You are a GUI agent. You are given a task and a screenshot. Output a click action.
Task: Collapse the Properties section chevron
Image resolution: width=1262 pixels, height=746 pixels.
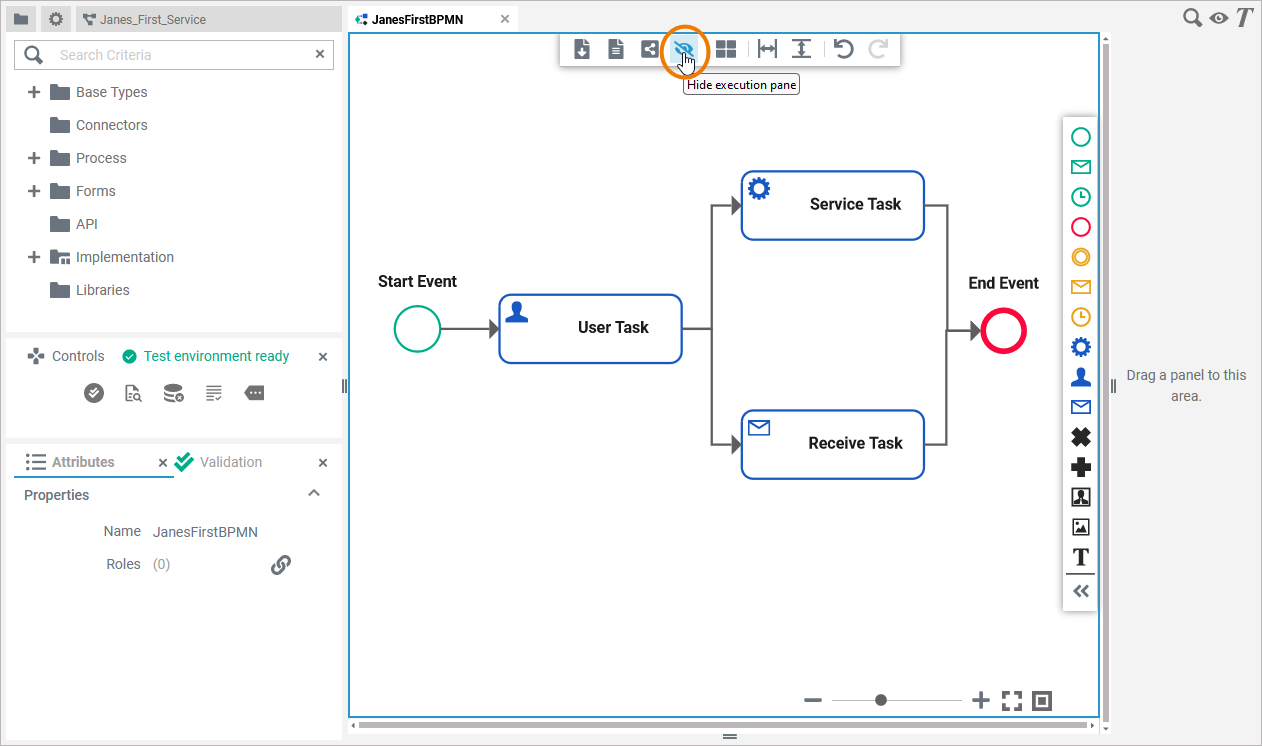click(x=314, y=494)
